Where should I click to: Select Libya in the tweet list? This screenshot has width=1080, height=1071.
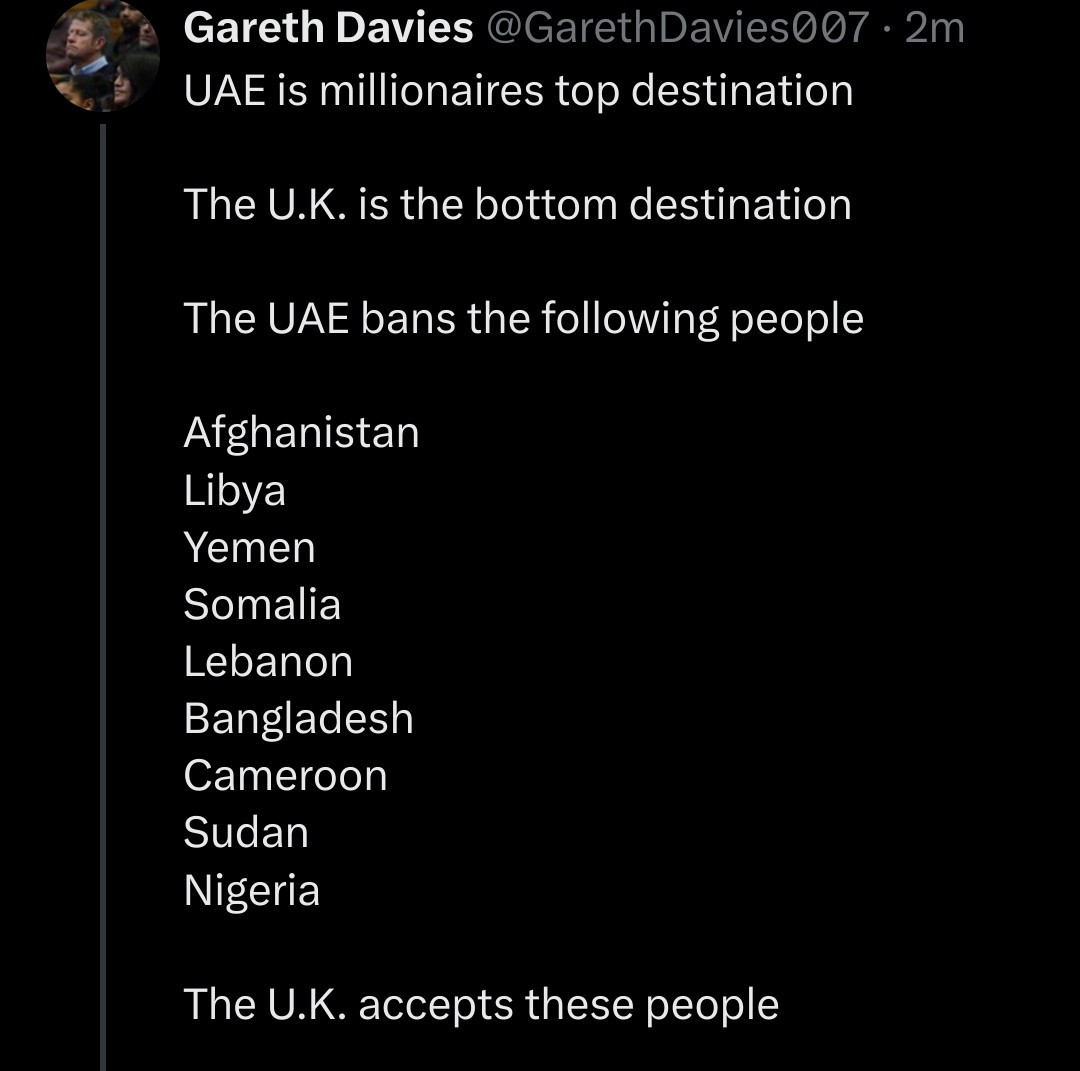pyautogui.click(x=235, y=491)
